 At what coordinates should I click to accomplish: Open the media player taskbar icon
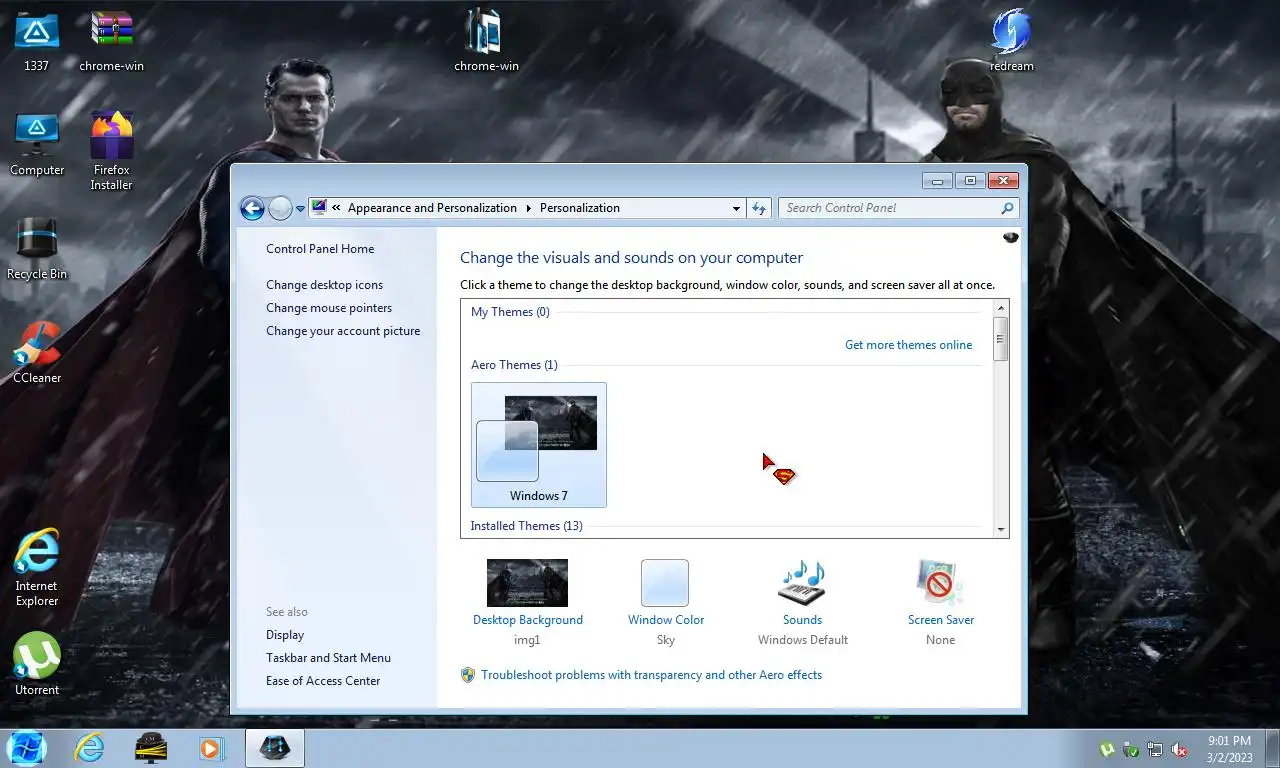211,748
